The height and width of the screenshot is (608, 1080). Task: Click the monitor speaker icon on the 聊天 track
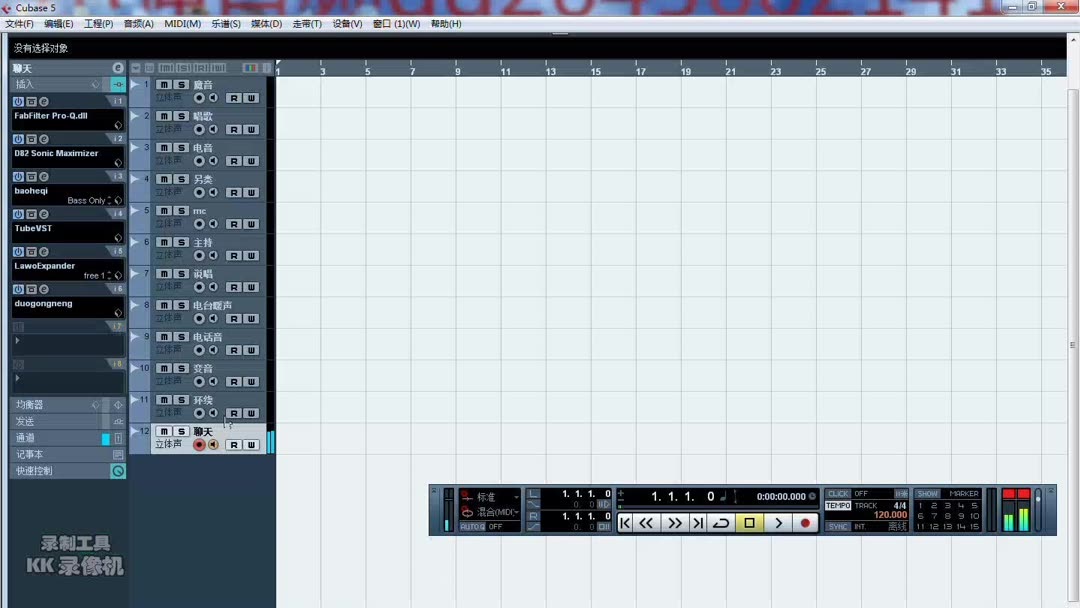214,443
